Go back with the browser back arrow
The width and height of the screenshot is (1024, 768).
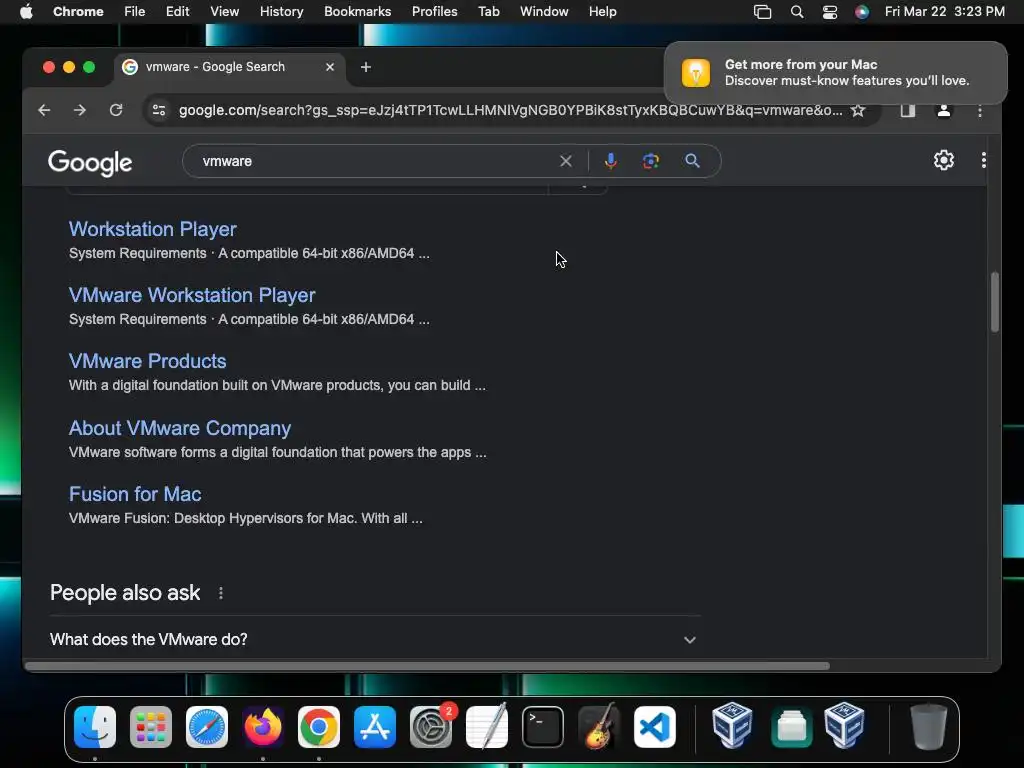pos(44,110)
